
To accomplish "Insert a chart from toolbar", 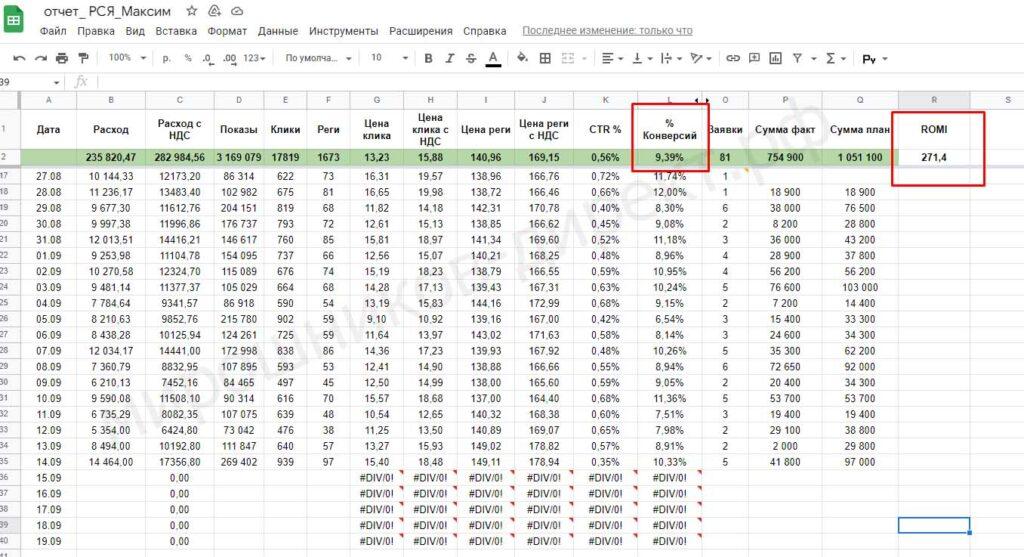I will 777,59.
